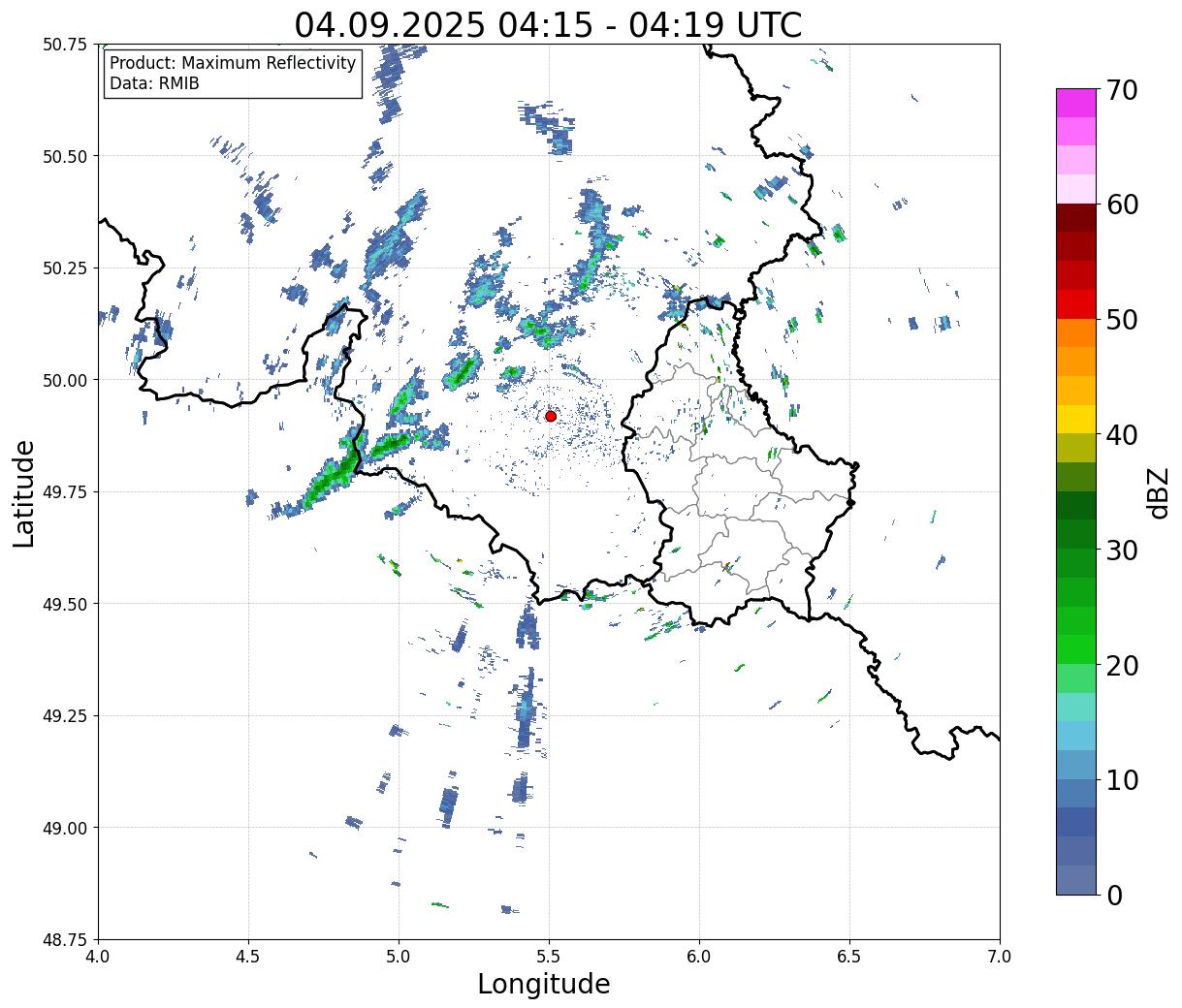Pick the bottom slate-blue segment at 0 dBZ
The width and height of the screenshot is (1182, 1008).
point(1076,880)
